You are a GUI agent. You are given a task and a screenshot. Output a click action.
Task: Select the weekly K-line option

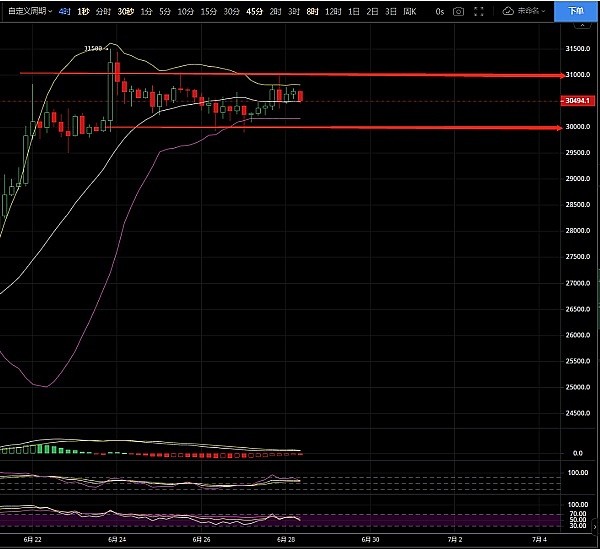pyautogui.click(x=408, y=11)
